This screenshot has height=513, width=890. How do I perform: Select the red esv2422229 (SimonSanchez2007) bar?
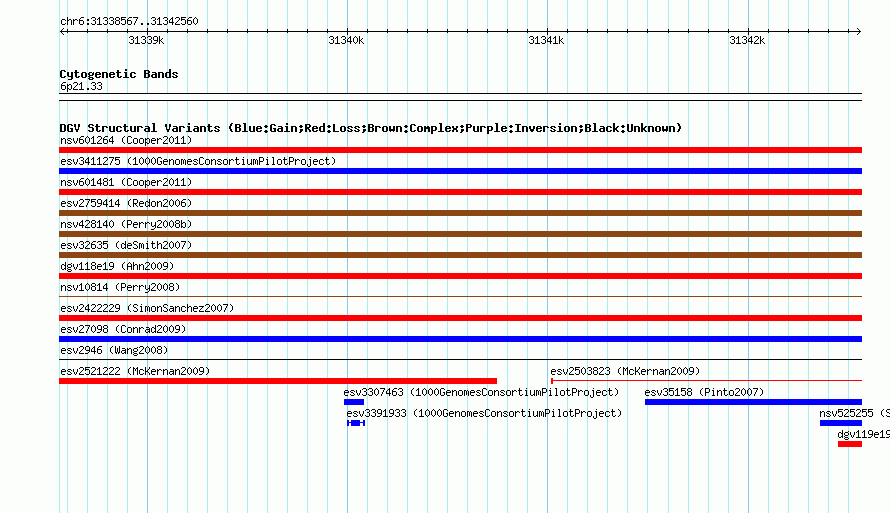point(460,318)
